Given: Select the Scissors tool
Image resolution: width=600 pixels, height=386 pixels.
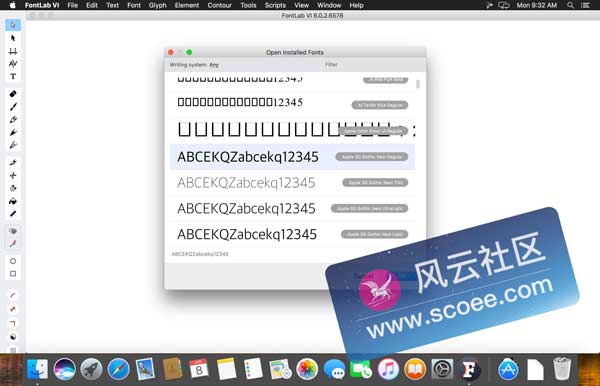Looking at the screenshot, I should [x=13, y=176].
